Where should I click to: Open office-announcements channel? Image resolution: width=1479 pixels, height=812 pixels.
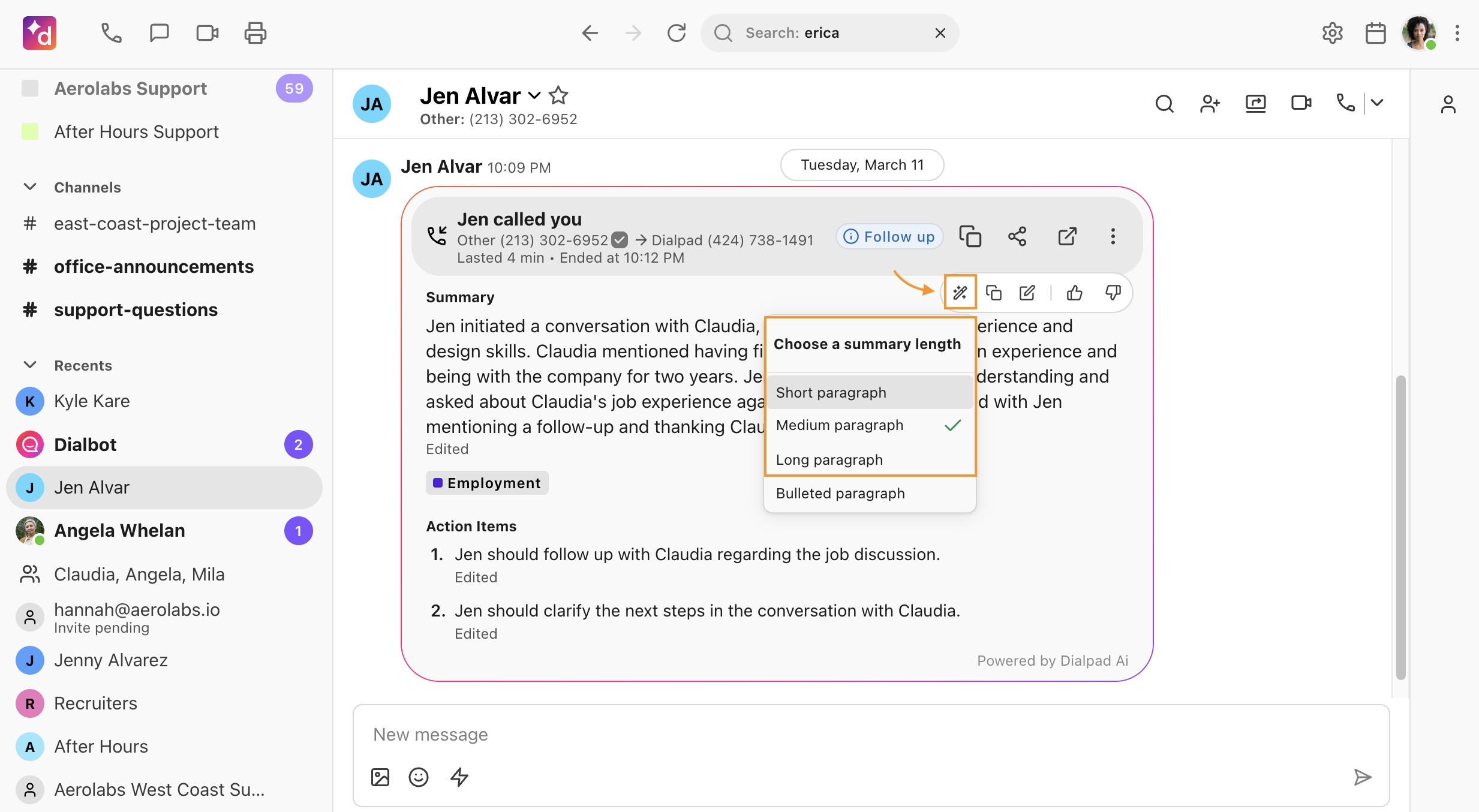(164, 267)
